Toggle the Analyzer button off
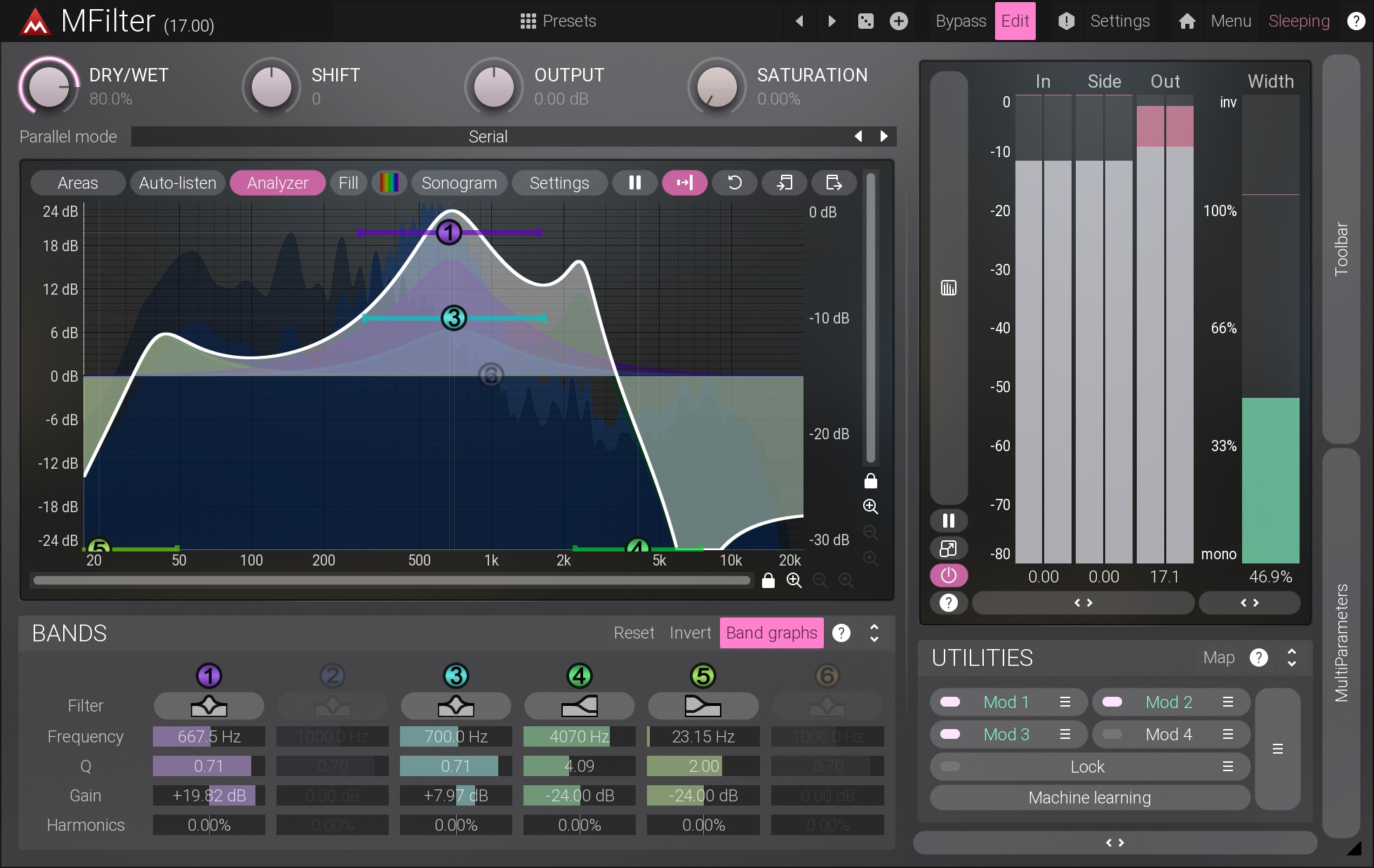The image size is (1374, 868). (277, 183)
